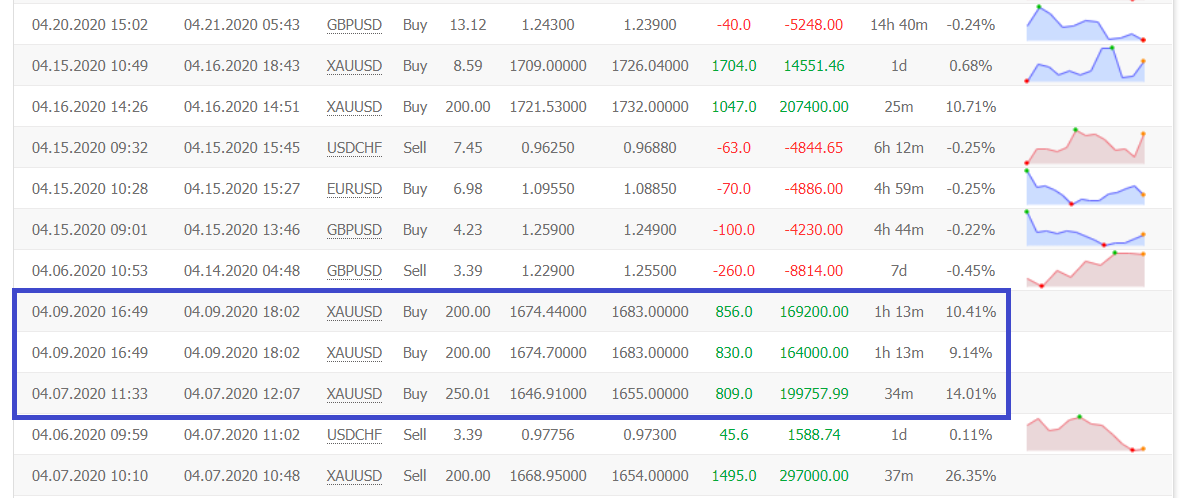
Task: Click sparkline chart in the -5248.00 loss row
Action: 1085,24
